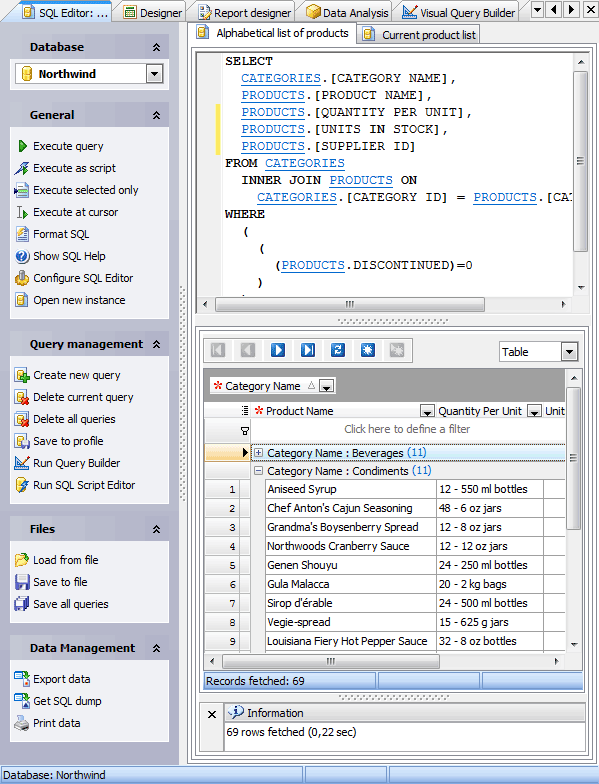Close the Information panel with X
Screen dimensions: 599x784
(212, 714)
